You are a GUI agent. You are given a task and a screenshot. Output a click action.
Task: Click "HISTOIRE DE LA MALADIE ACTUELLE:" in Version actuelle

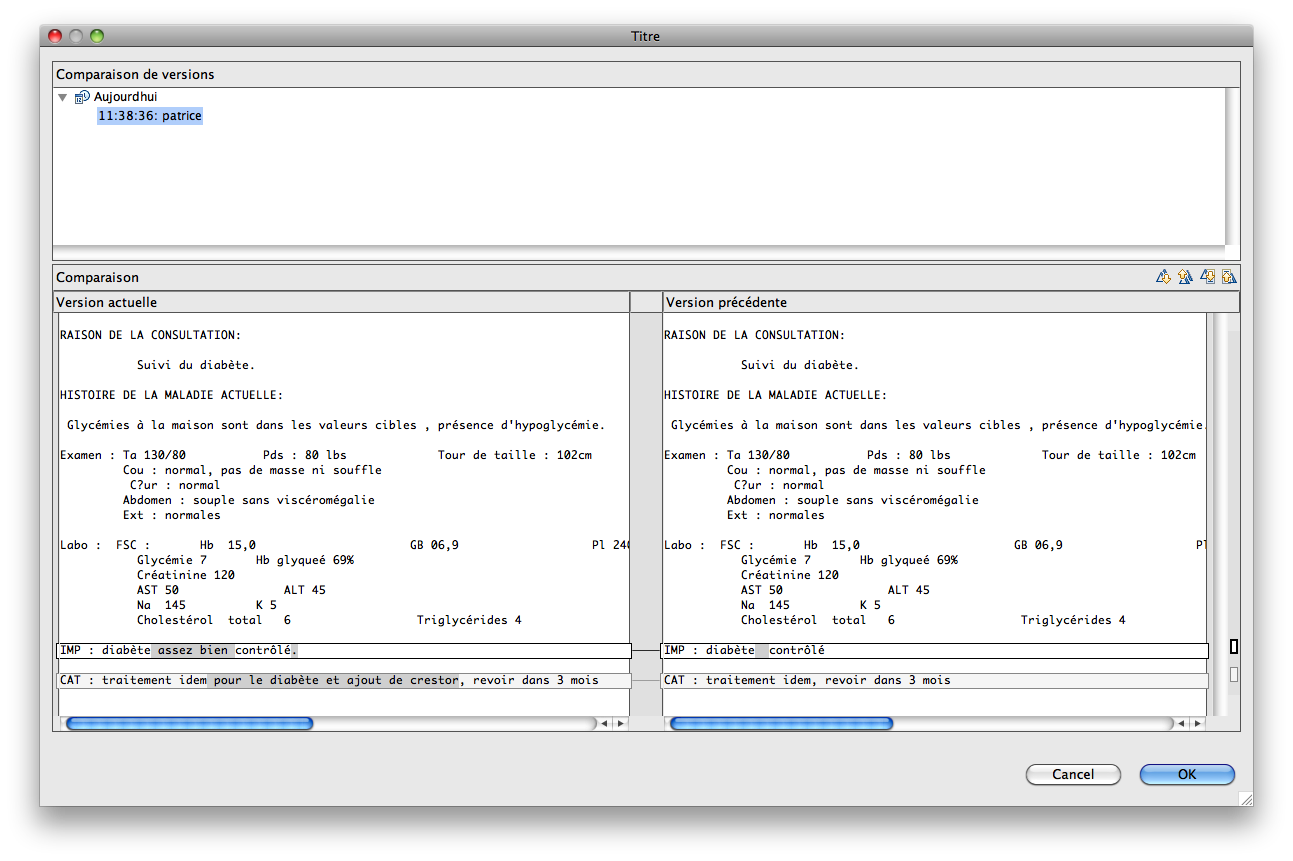(171, 395)
